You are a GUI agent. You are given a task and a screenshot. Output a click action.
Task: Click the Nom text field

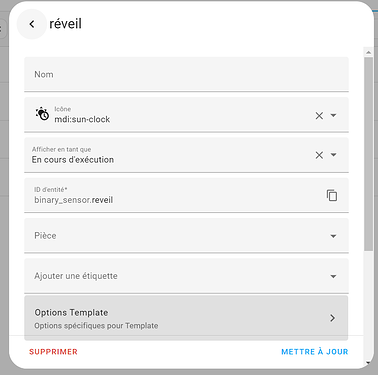186,74
